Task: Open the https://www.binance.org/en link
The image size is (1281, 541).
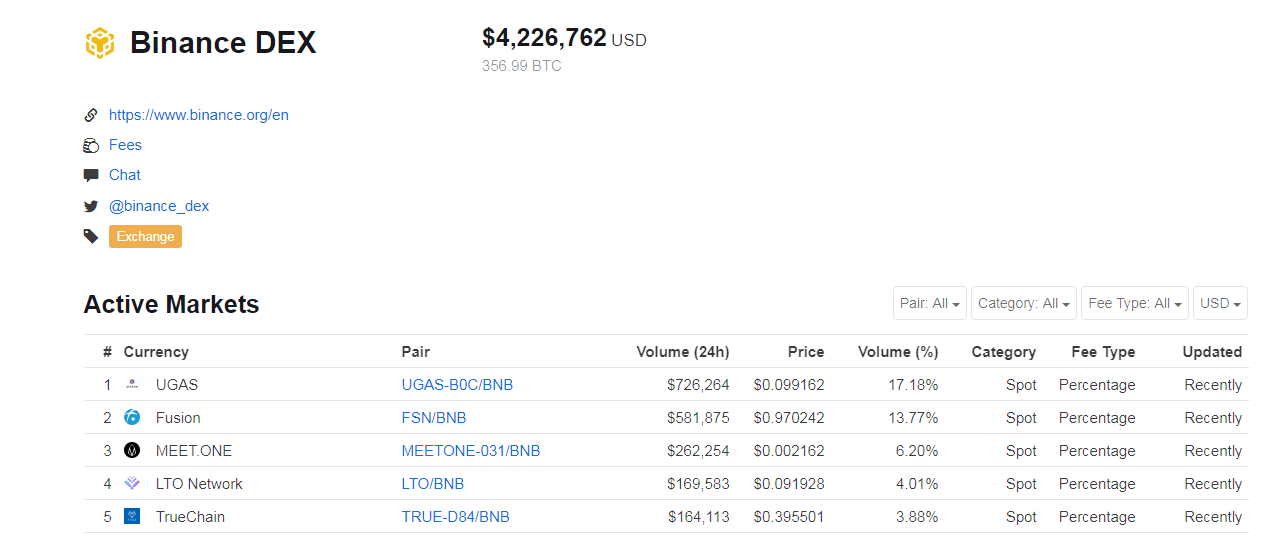Action: [199, 115]
